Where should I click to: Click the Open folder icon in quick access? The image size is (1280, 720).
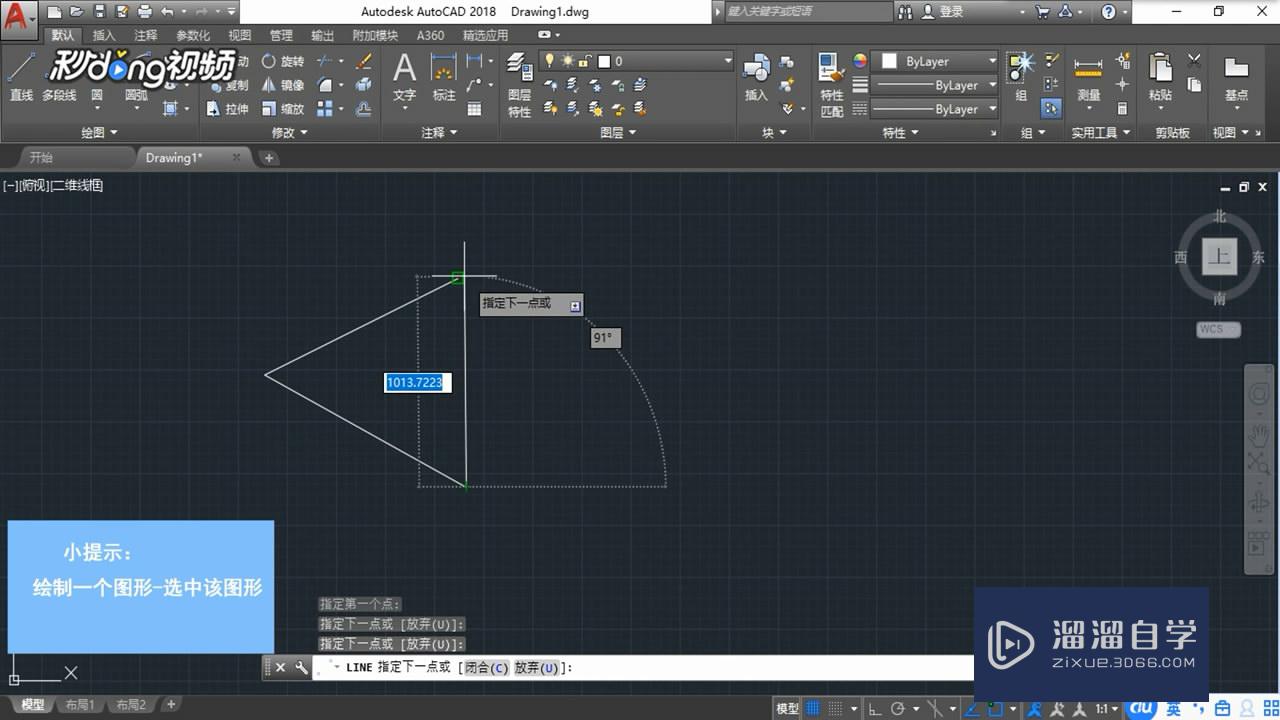[77, 12]
